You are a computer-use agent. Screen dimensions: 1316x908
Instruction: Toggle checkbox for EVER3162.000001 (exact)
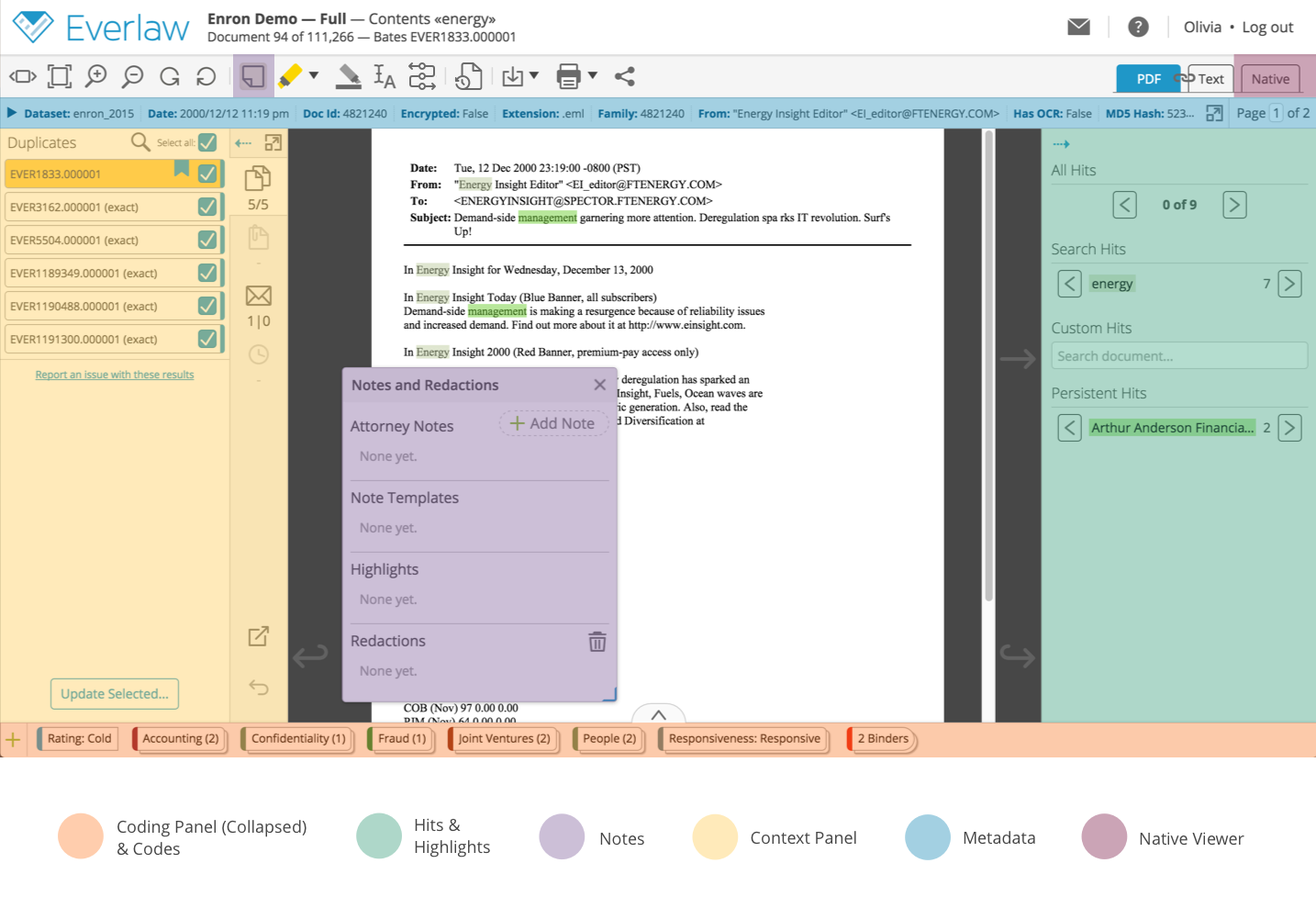tap(207, 207)
